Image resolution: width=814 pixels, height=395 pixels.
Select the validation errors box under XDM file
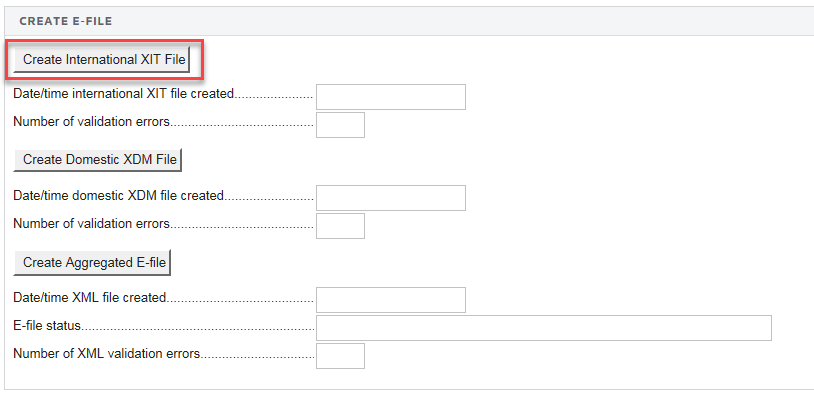[x=340, y=226]
